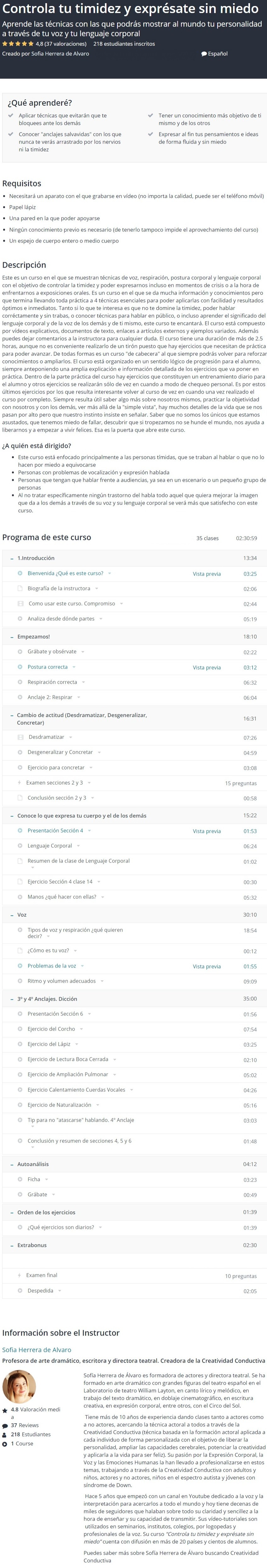
Task: Click the lightning icon next to Examen secciones 2 y 3
Action: (20, 782)
